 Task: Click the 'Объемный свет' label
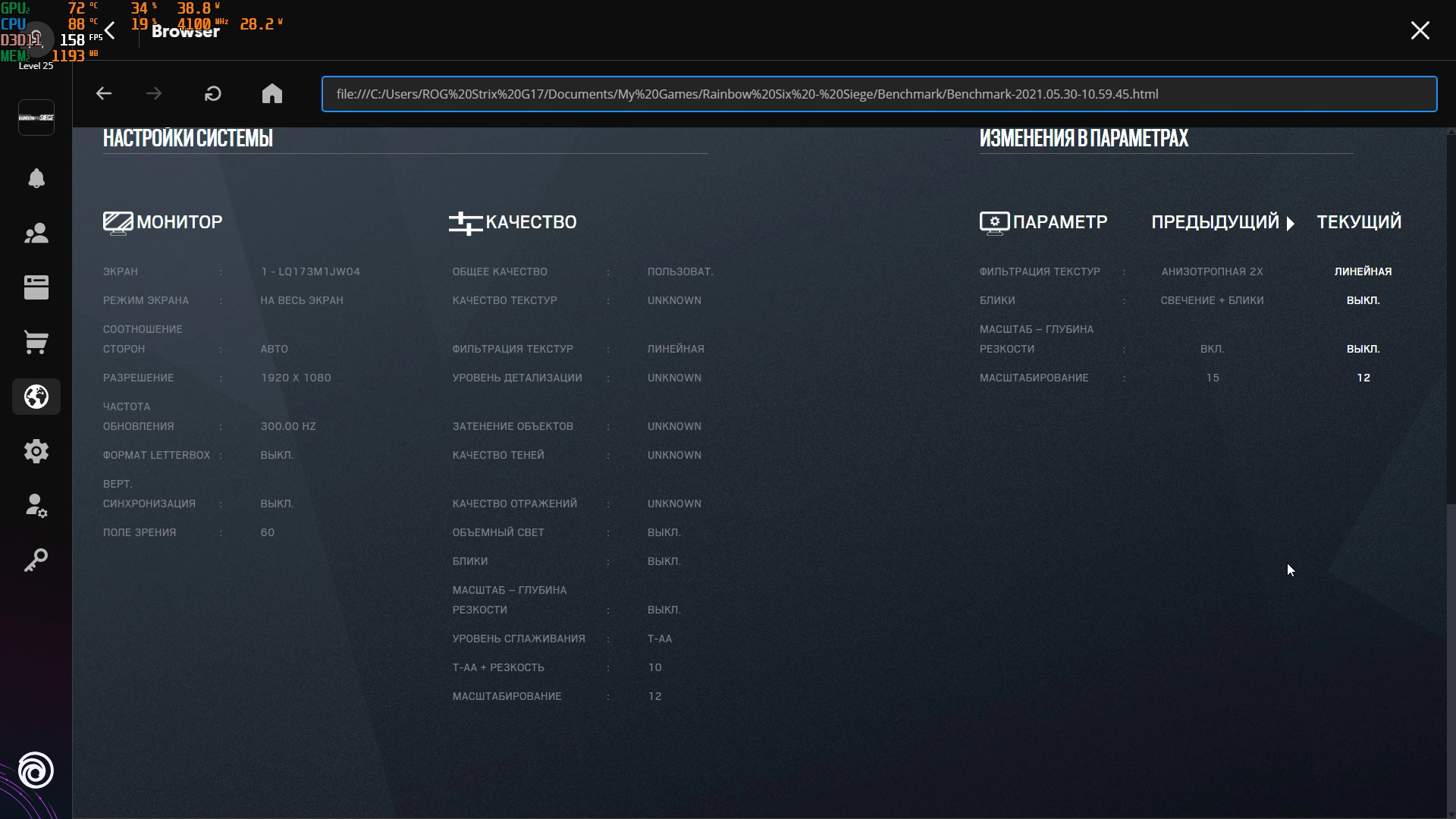tap(498, 532)
